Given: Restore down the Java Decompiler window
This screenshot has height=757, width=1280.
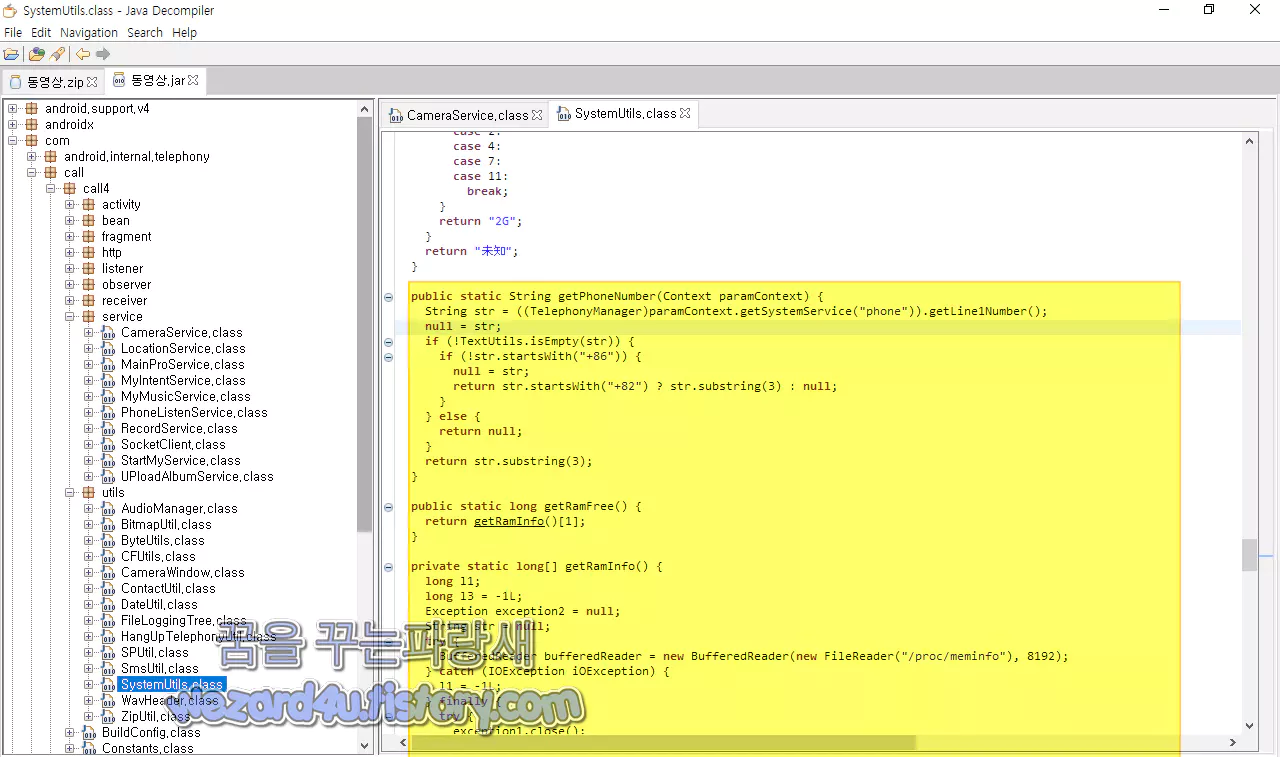Looking at the screenshot, I should click(x=1208, y=10).
